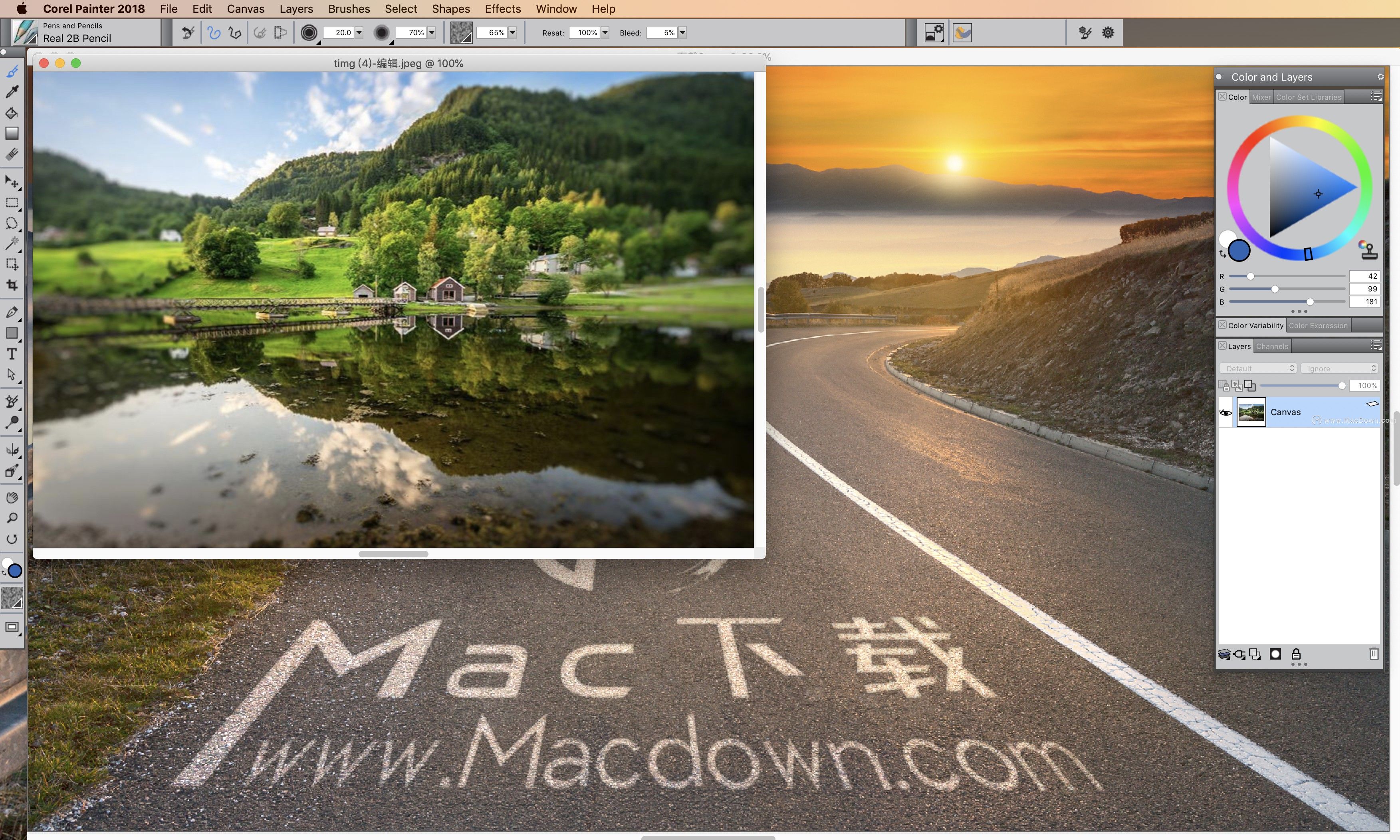Select the Perspective Guides tool
1400x840 pixels.
pos(12,471)
